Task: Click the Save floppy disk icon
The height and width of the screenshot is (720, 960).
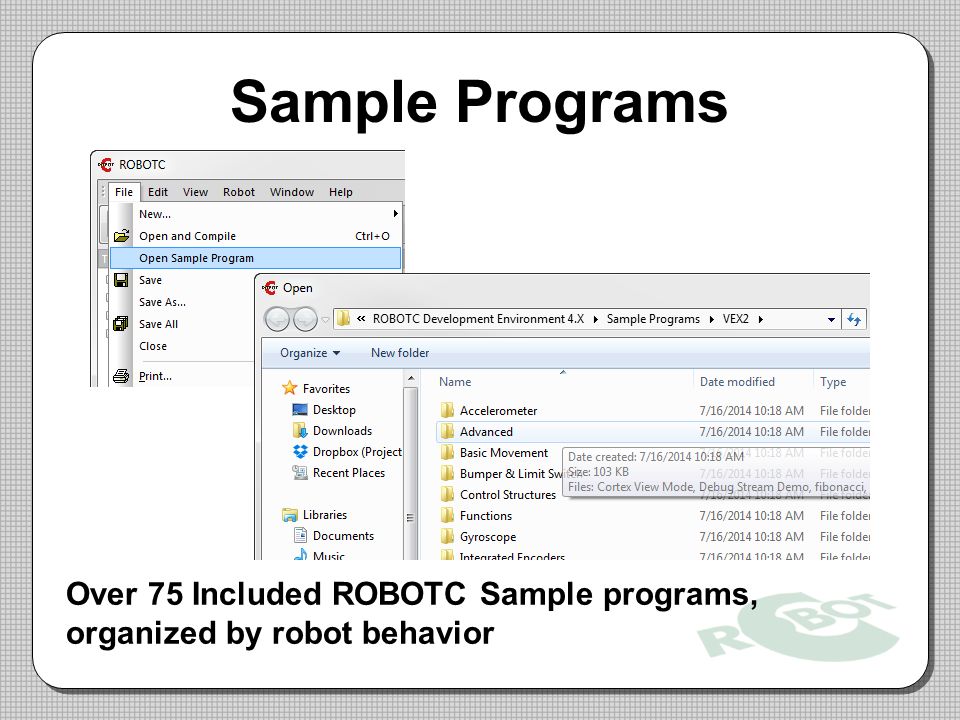Action: point(121,280)
